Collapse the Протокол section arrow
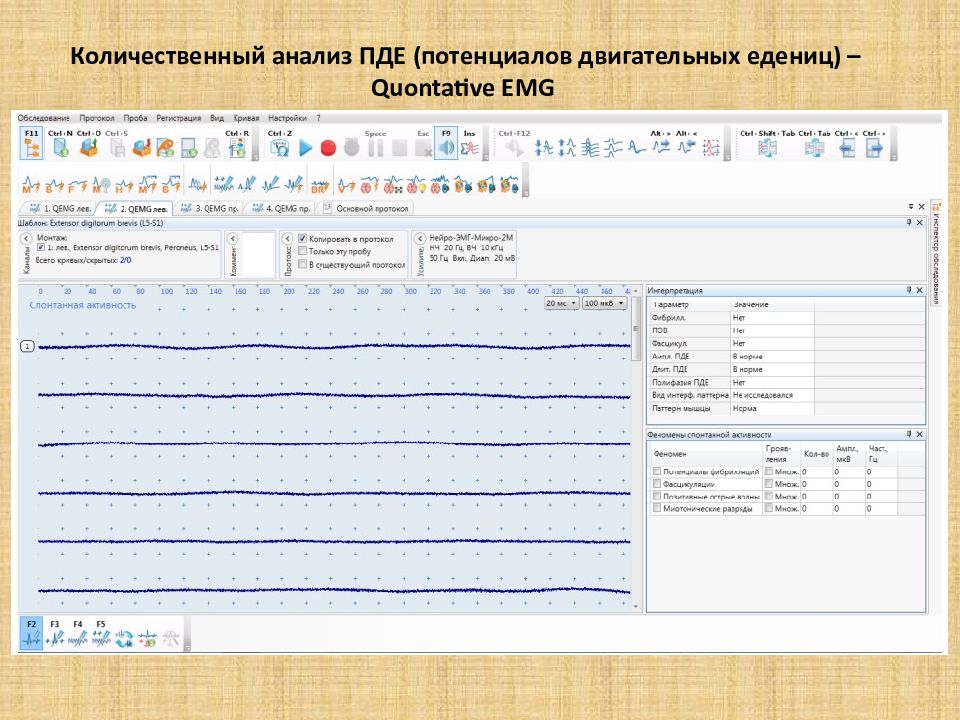The width and height of the screenshot is (960, 720). tap(287, 238)
